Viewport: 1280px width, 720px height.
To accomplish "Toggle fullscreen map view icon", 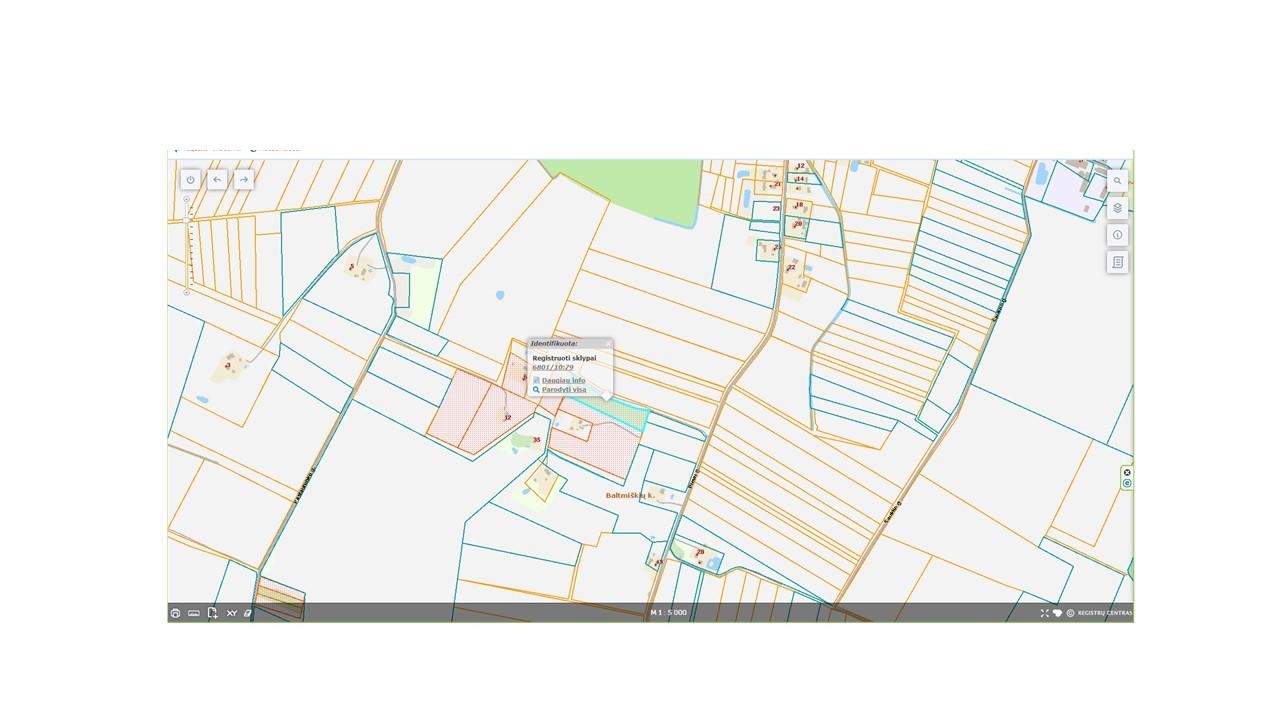I will [x=1044, y=613].
